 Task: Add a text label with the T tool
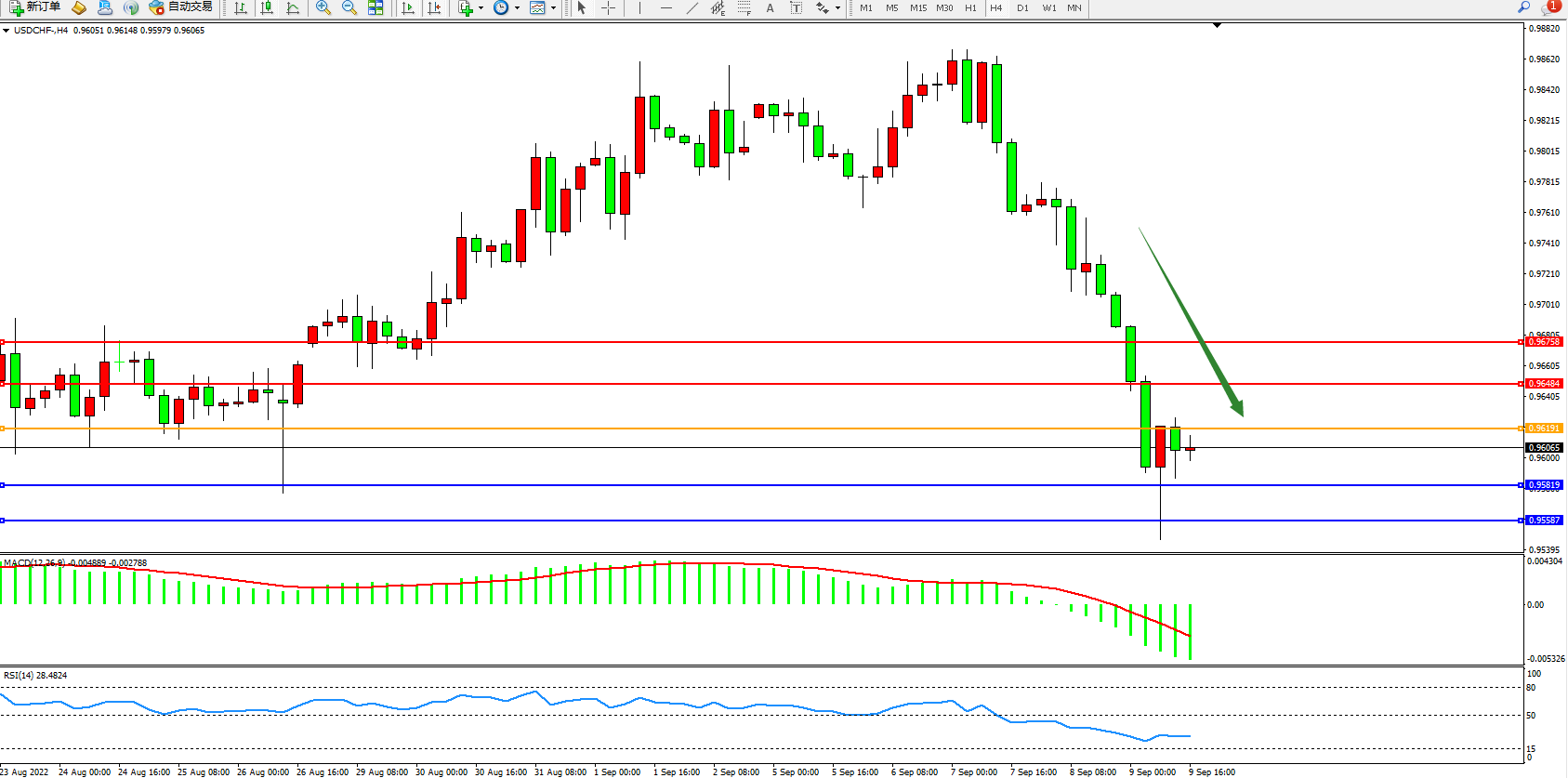pyautogui.click(x=796, y=7)
